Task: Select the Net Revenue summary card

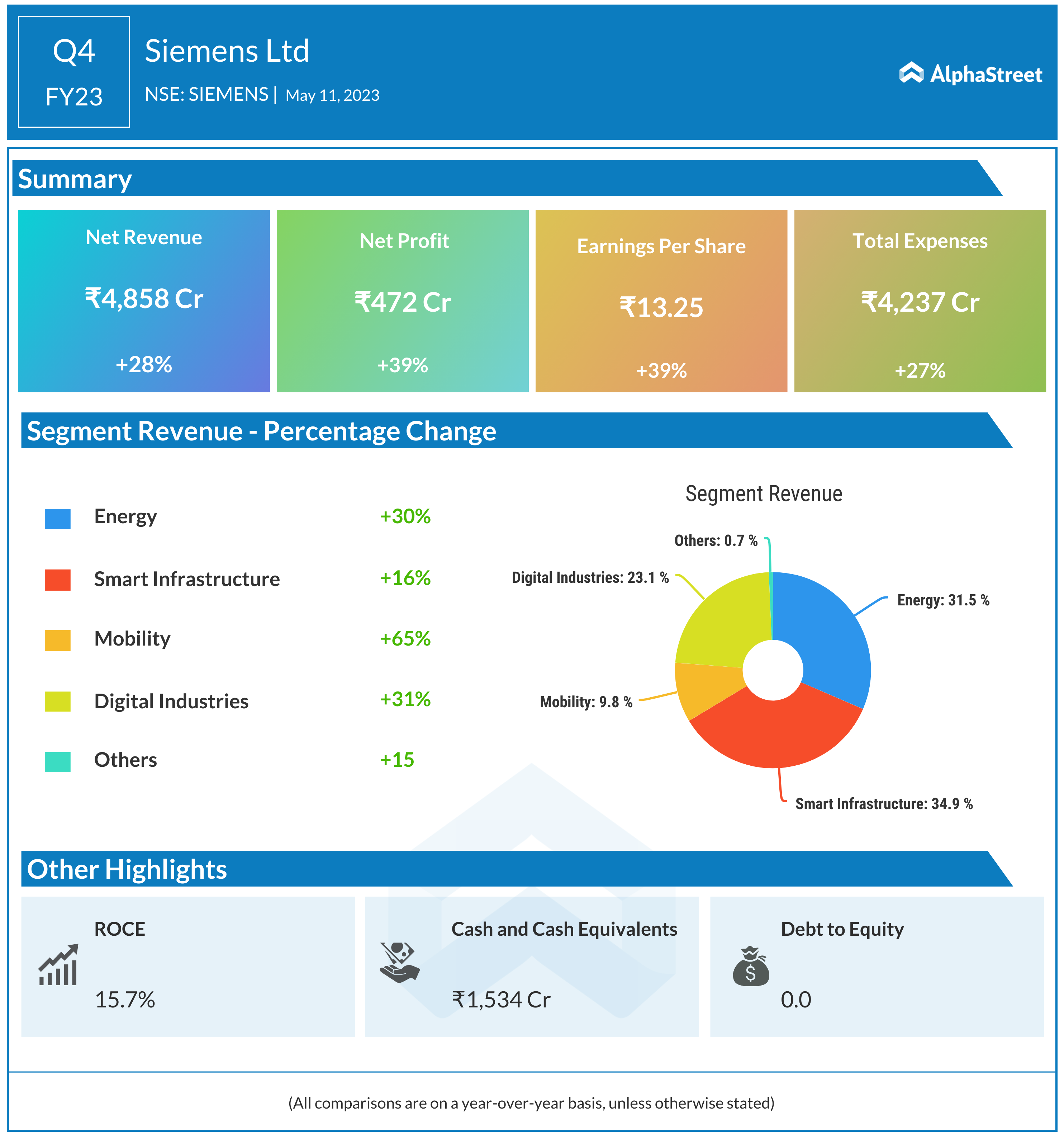Action: 144,301
